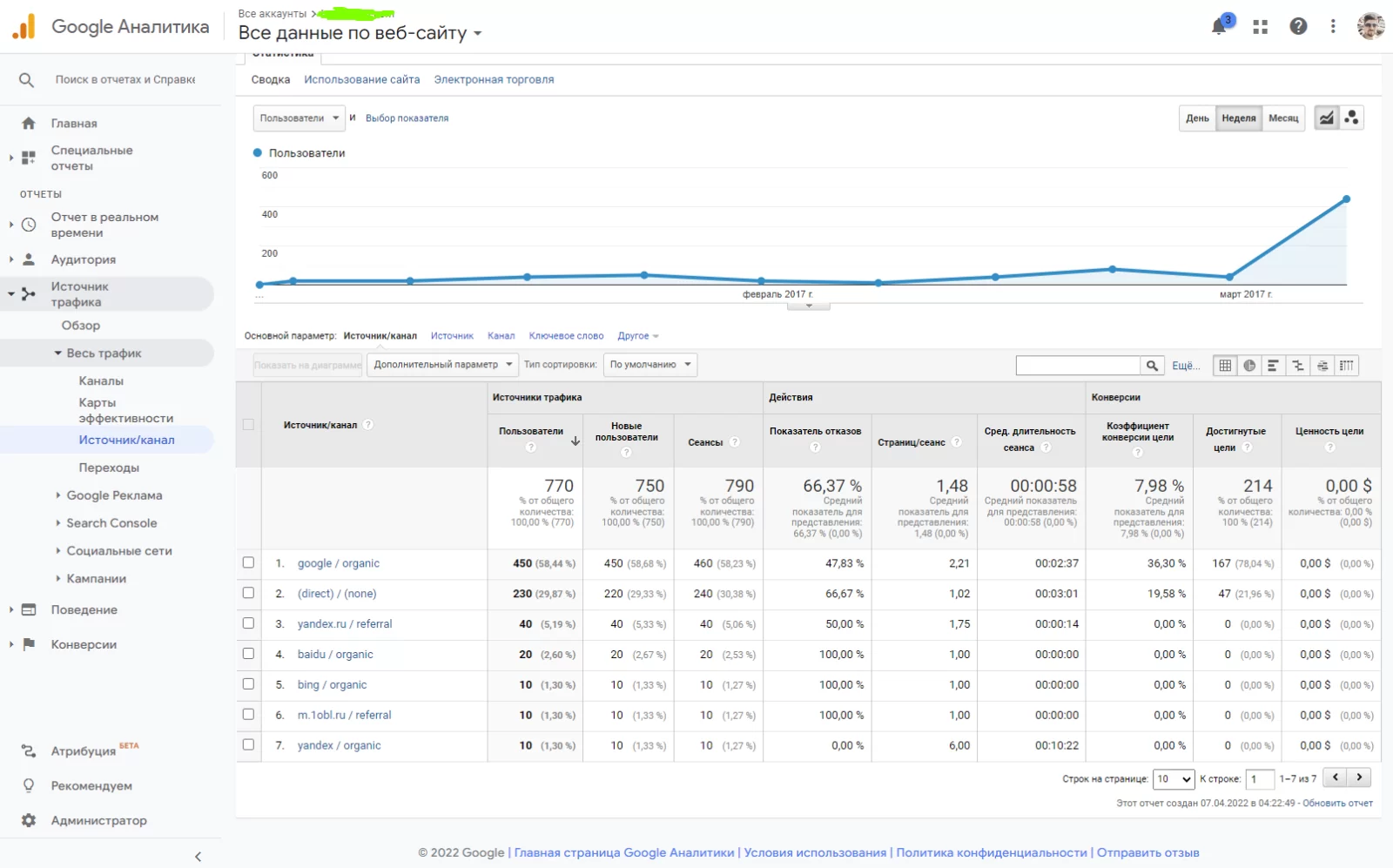
Task: Click the Administrator gear icon
Action: (29, 820)
